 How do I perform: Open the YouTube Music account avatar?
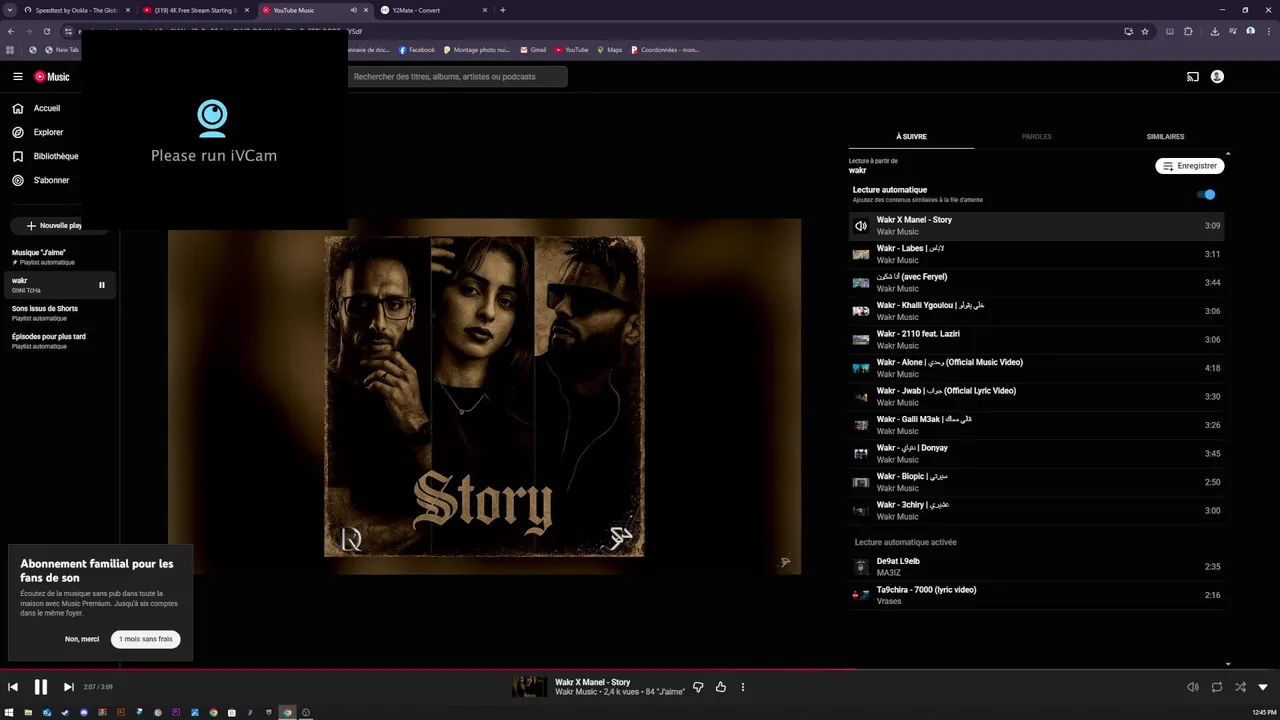(x=1217, y=77)
